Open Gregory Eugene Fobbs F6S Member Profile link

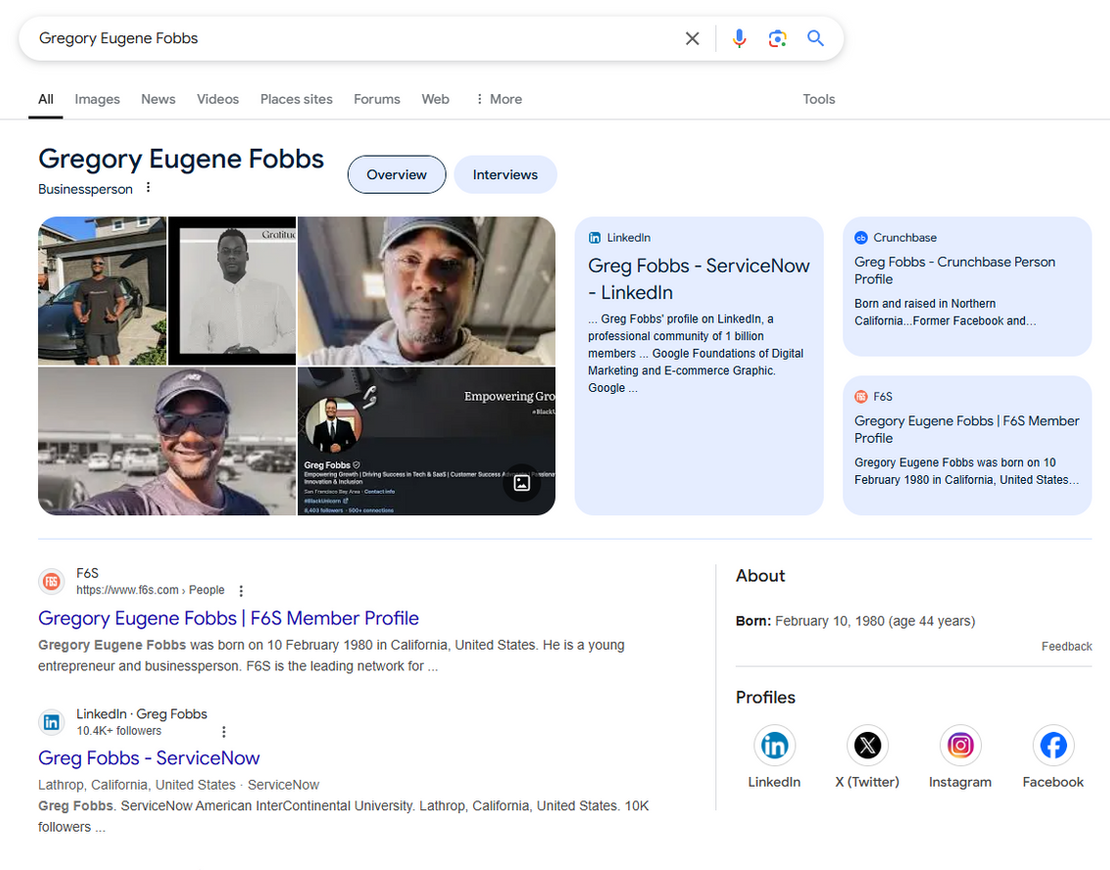tap(229, 618)
